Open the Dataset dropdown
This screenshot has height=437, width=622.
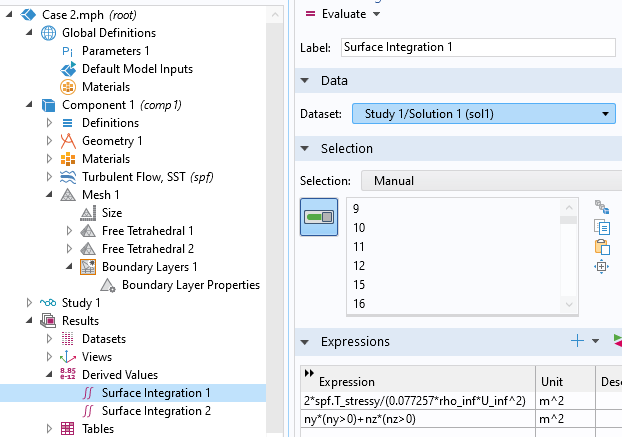483,114
